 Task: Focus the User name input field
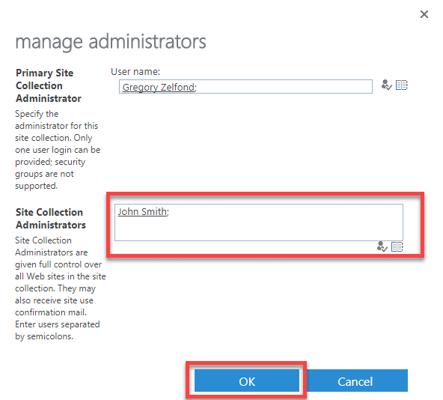(246, 87)
